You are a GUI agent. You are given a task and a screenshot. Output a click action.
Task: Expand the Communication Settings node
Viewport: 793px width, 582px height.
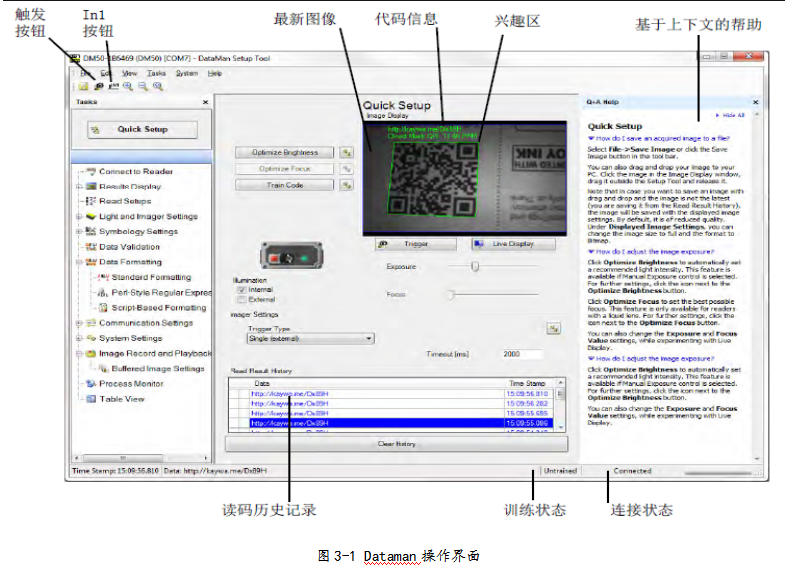[79, 323]
